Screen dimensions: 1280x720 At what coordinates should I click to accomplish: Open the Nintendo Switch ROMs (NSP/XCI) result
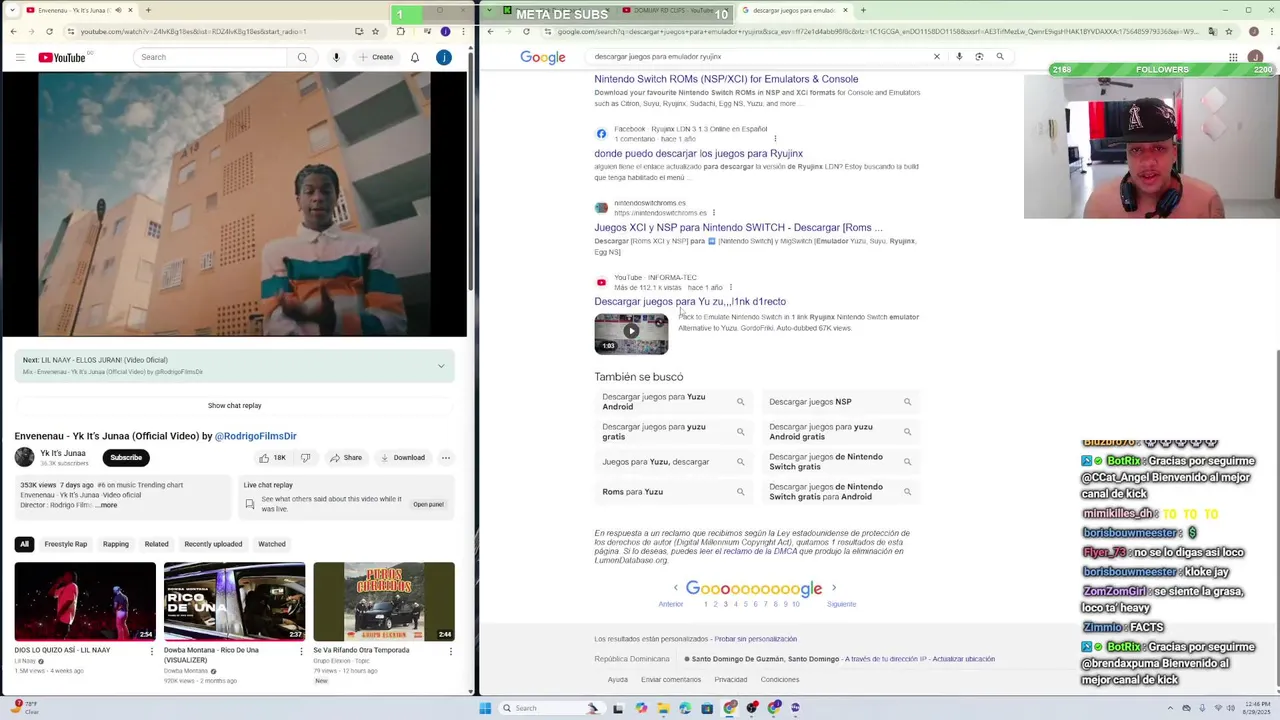point(726,79)
